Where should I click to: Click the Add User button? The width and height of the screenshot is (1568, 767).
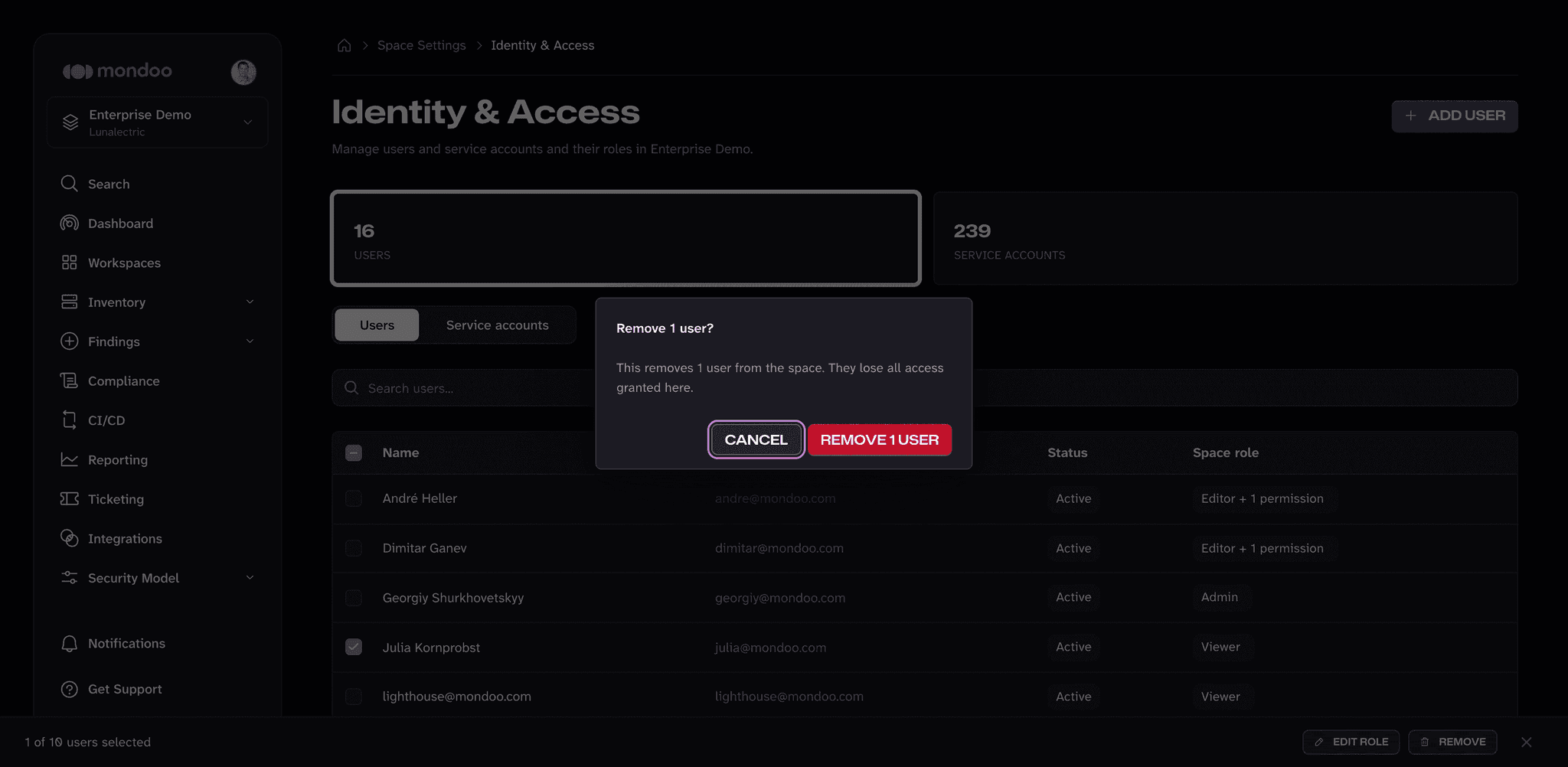click(1455, 116)
